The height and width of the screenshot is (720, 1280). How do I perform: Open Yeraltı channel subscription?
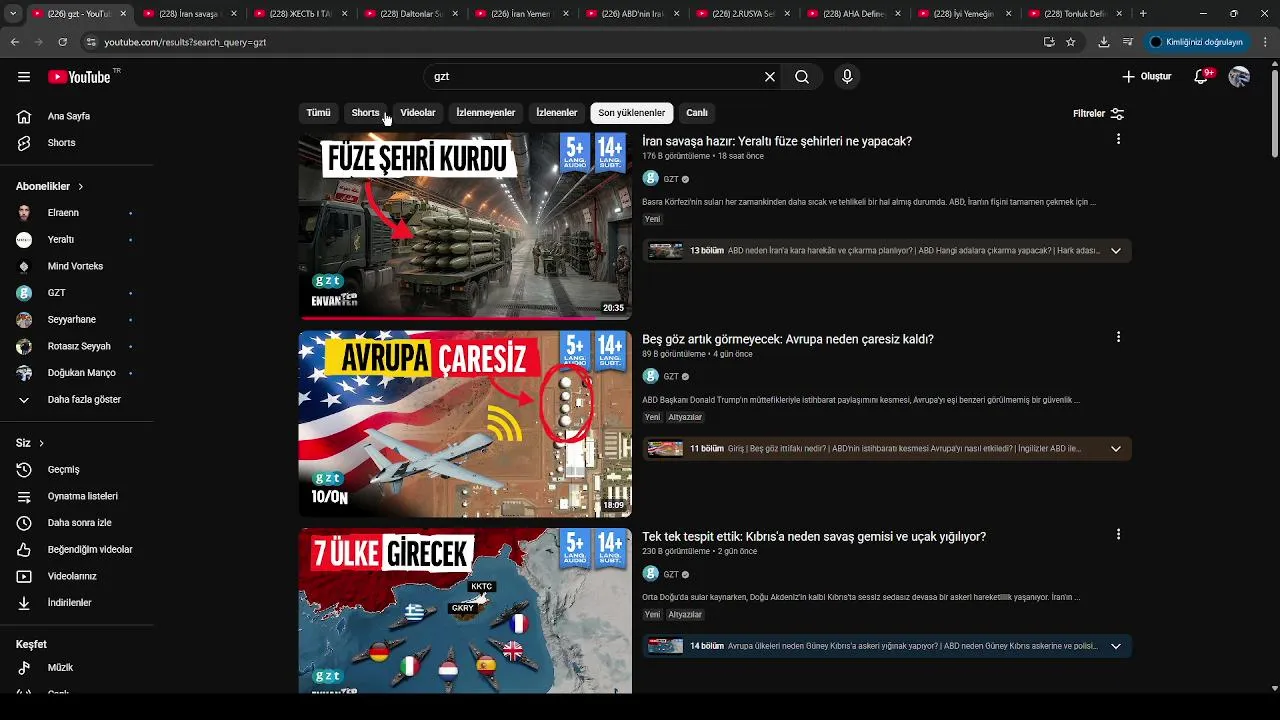tap(76, 240)
